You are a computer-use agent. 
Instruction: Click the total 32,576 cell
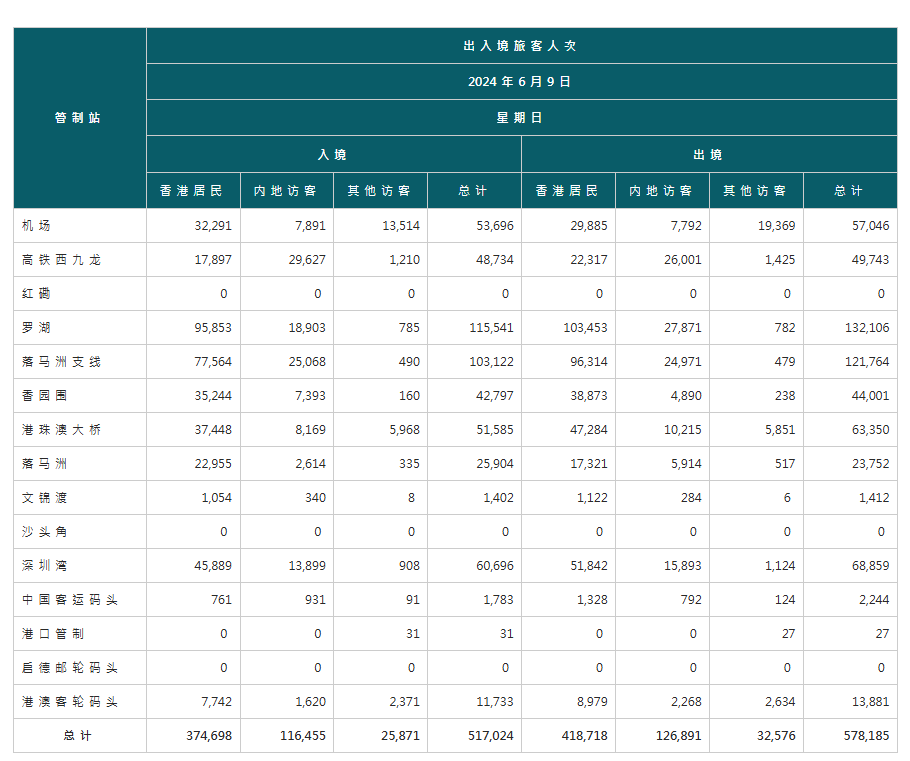[x=756, y=736]
